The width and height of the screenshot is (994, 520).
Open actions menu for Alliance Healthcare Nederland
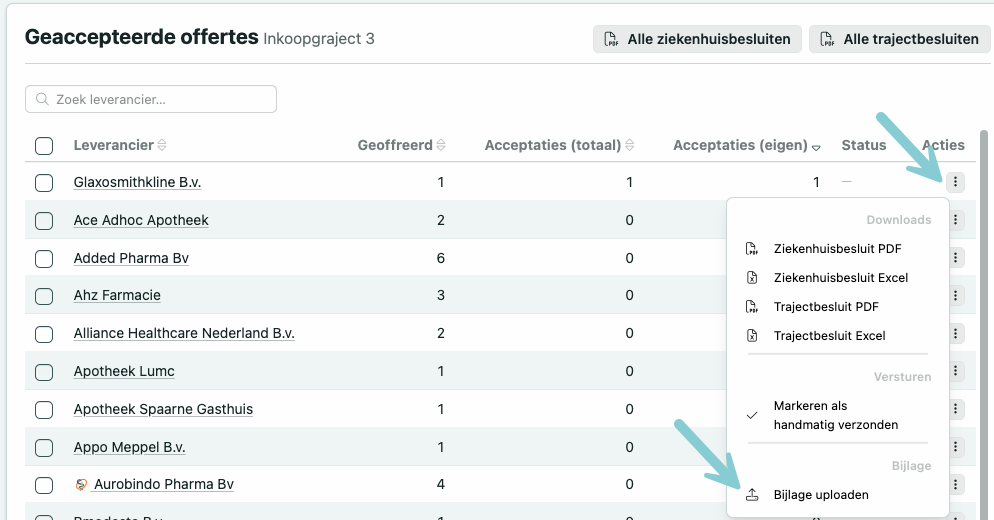click(x=955, y=334)
